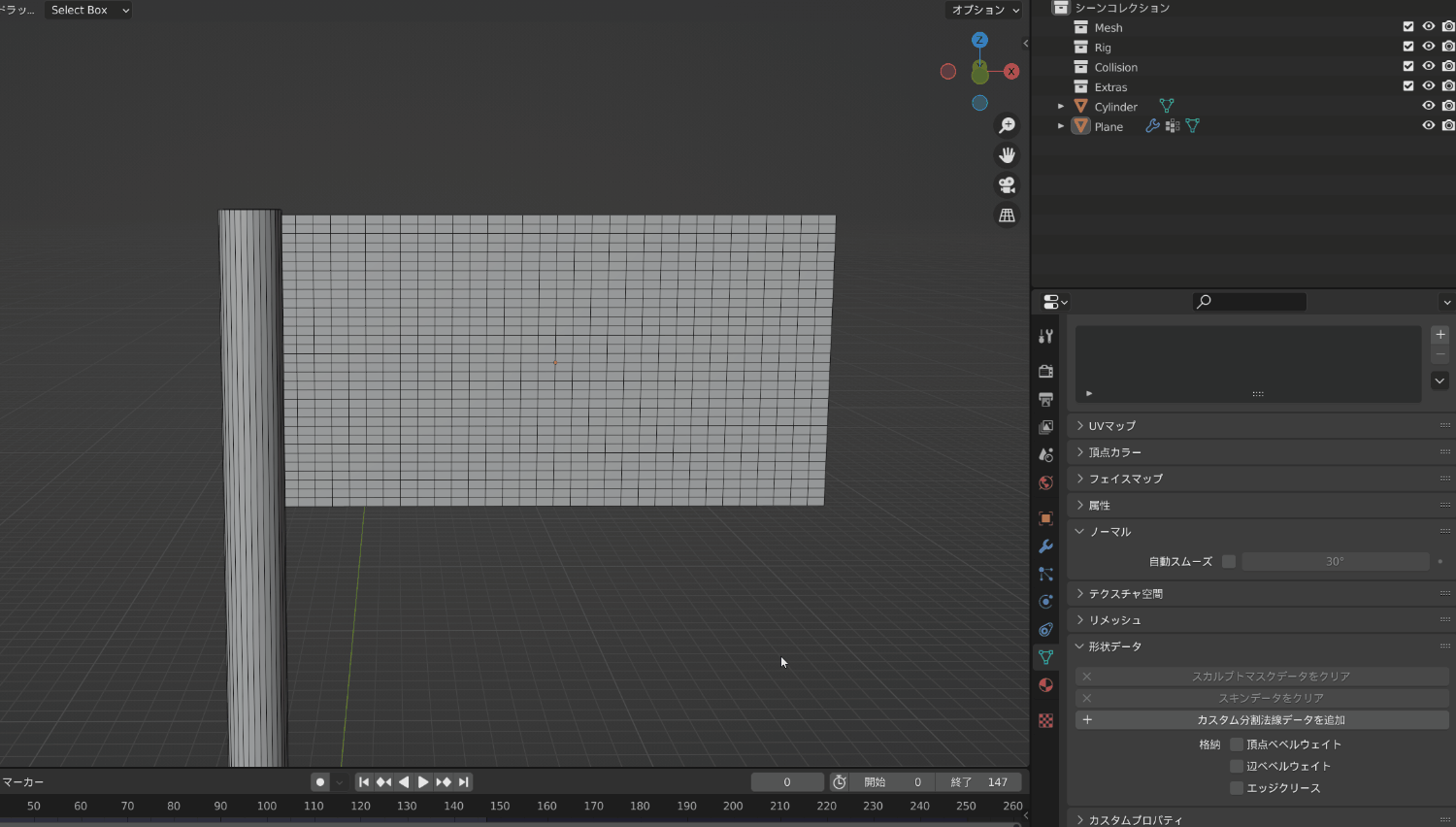Open the Physics properties tab
This screenshot has height=827, width=1456.
pos(1045,602)
